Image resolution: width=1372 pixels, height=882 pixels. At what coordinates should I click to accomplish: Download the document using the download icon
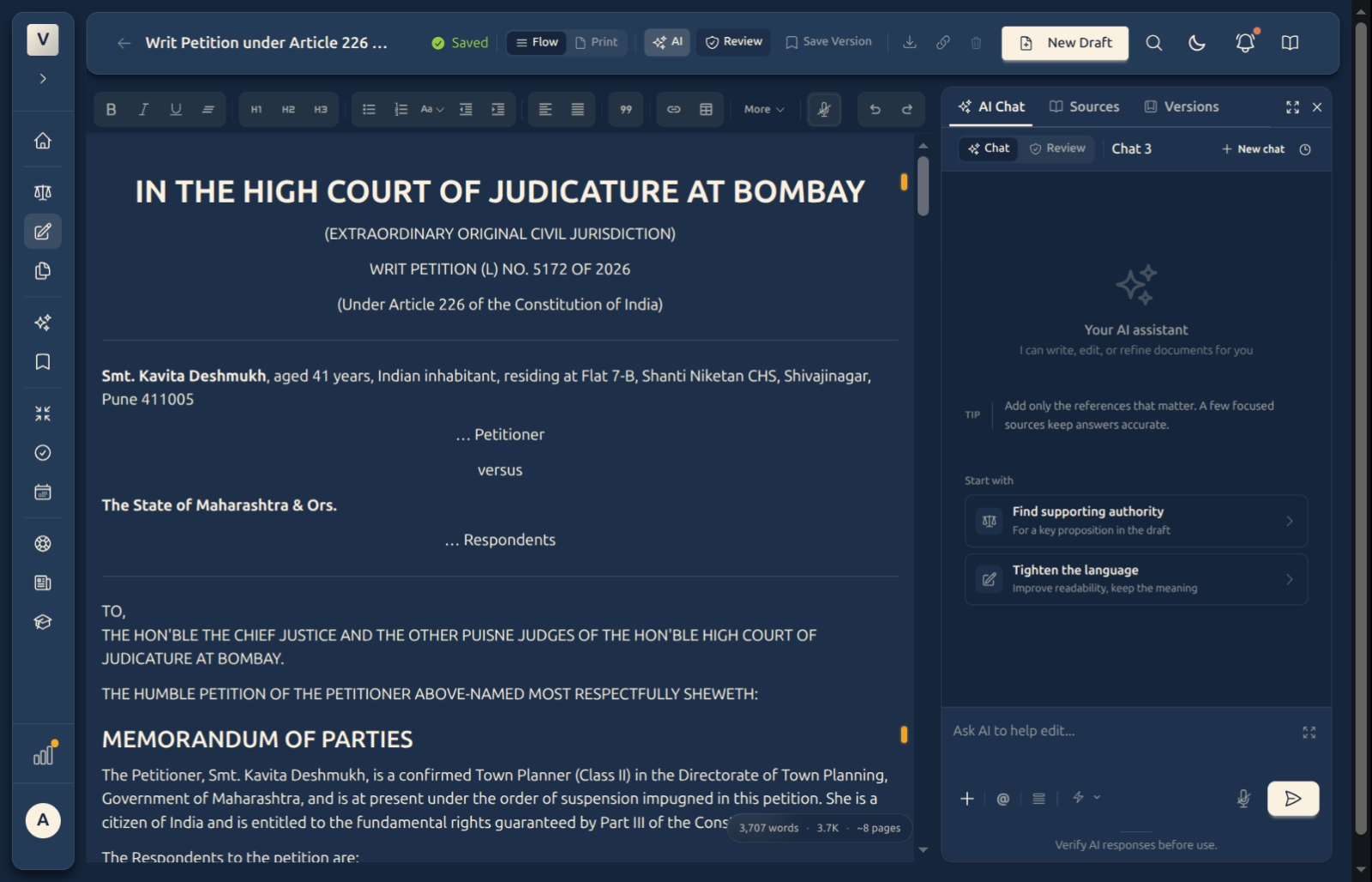(910, 43)
